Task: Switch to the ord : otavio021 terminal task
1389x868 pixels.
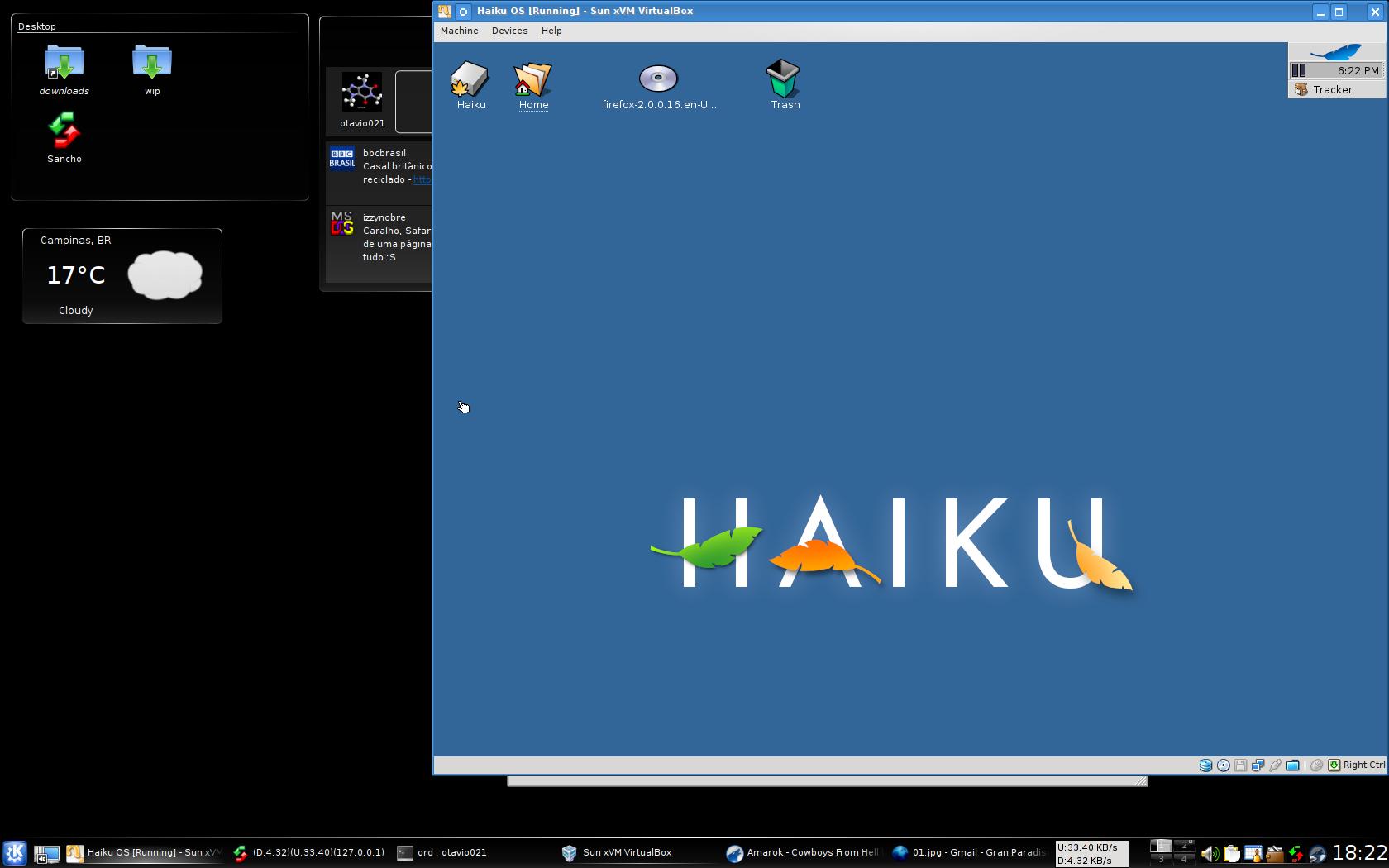Action: pos(471,853)
